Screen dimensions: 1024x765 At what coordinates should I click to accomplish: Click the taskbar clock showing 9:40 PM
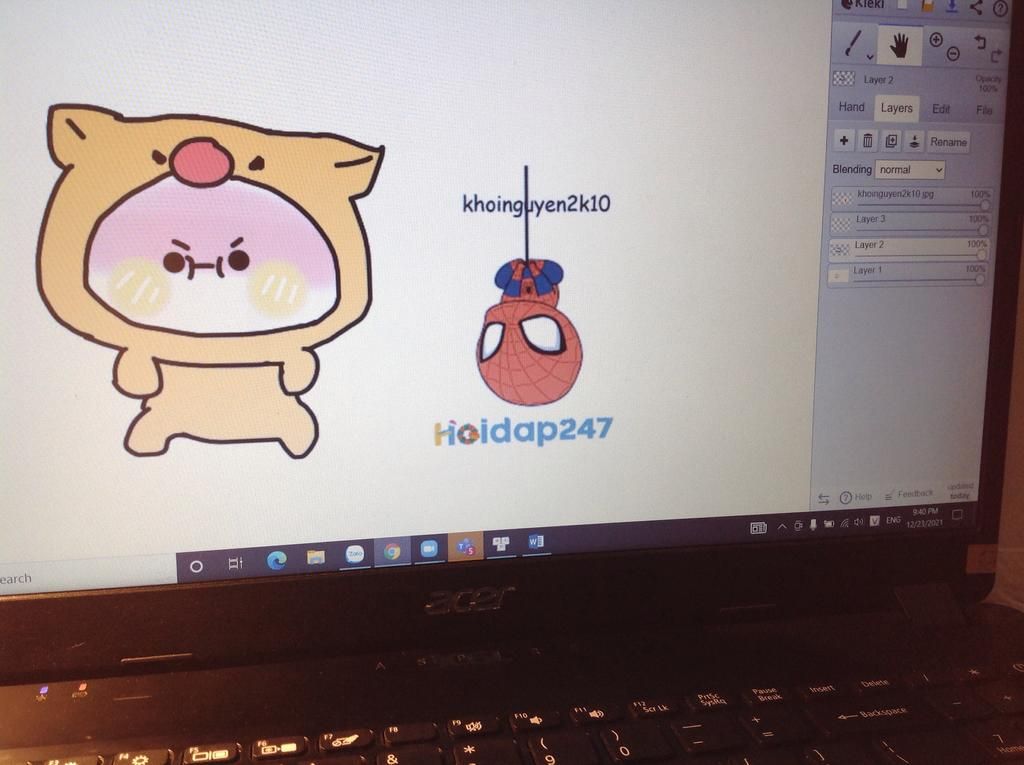click(x=925, y=517)
